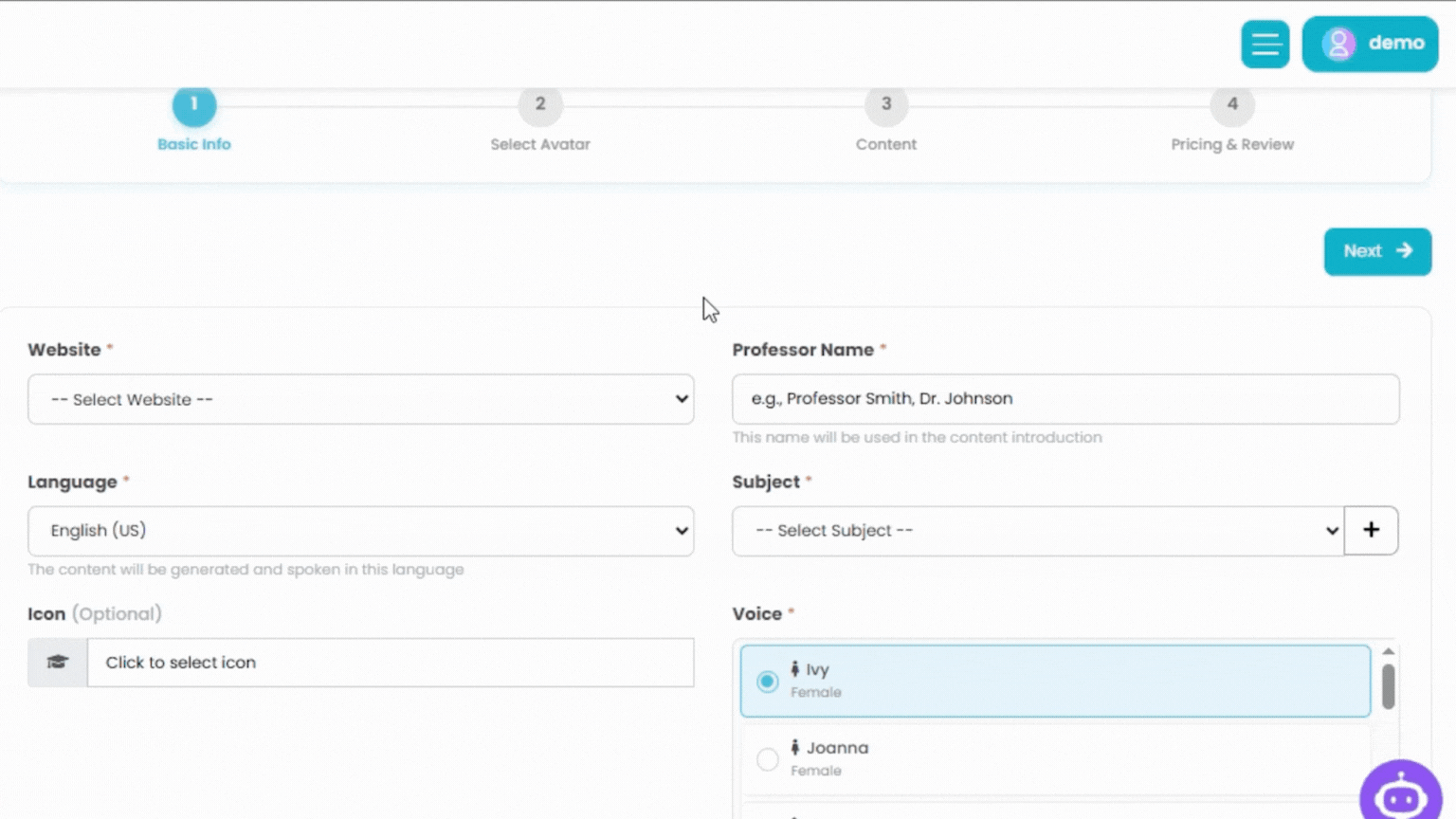Expand the Select Subject dropdown
Screen dimensions: 1456x819
pos(1037,531)
